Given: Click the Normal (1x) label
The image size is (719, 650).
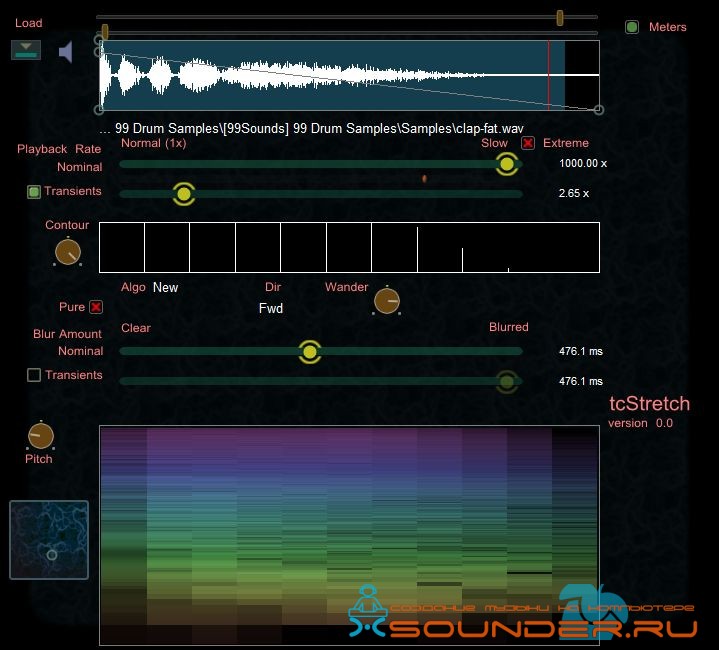Looking at the screenshot, I should click(154, 143).
